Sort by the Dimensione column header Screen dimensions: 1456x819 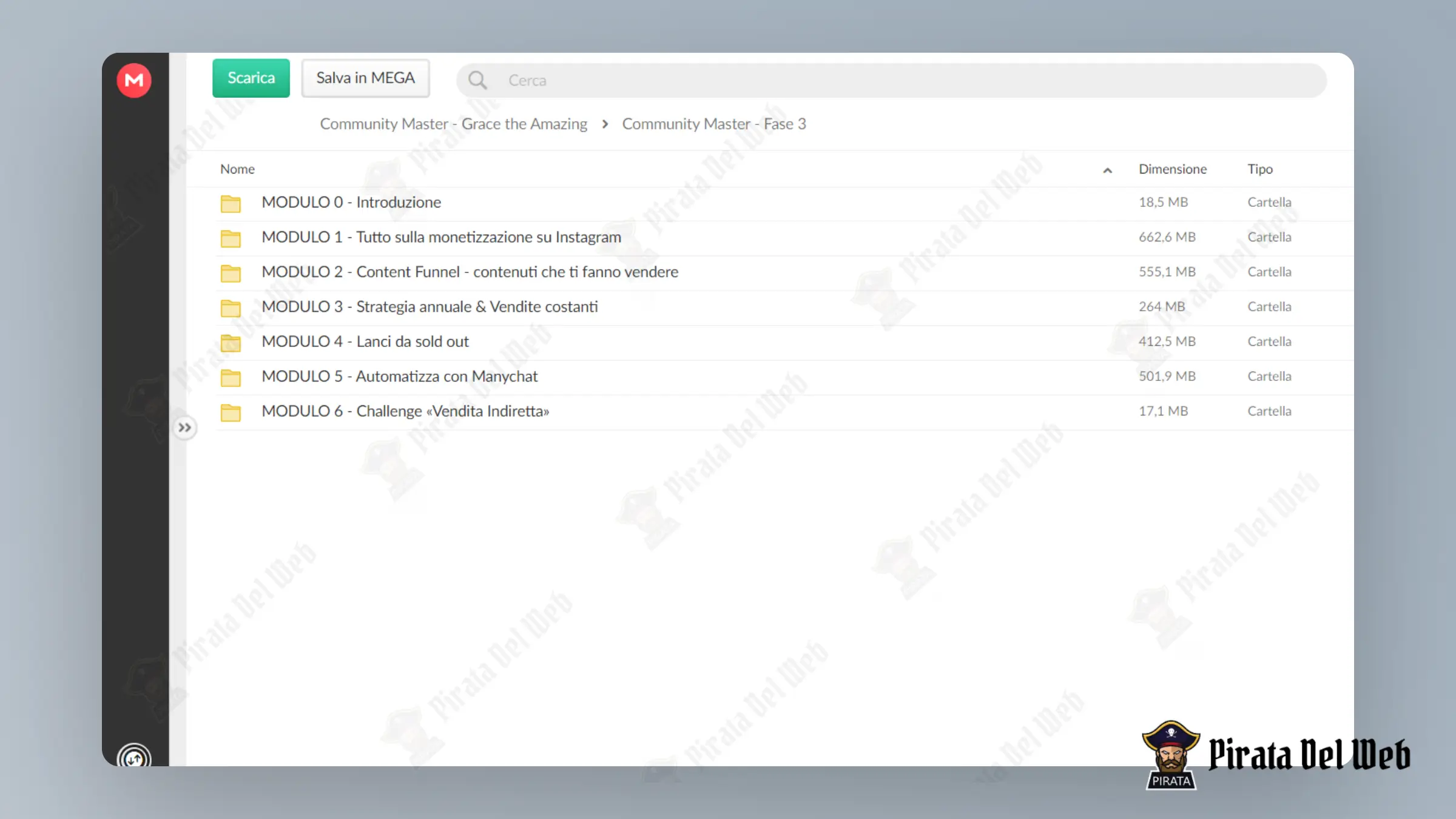pyautogui.click(x=1172, y=169)
